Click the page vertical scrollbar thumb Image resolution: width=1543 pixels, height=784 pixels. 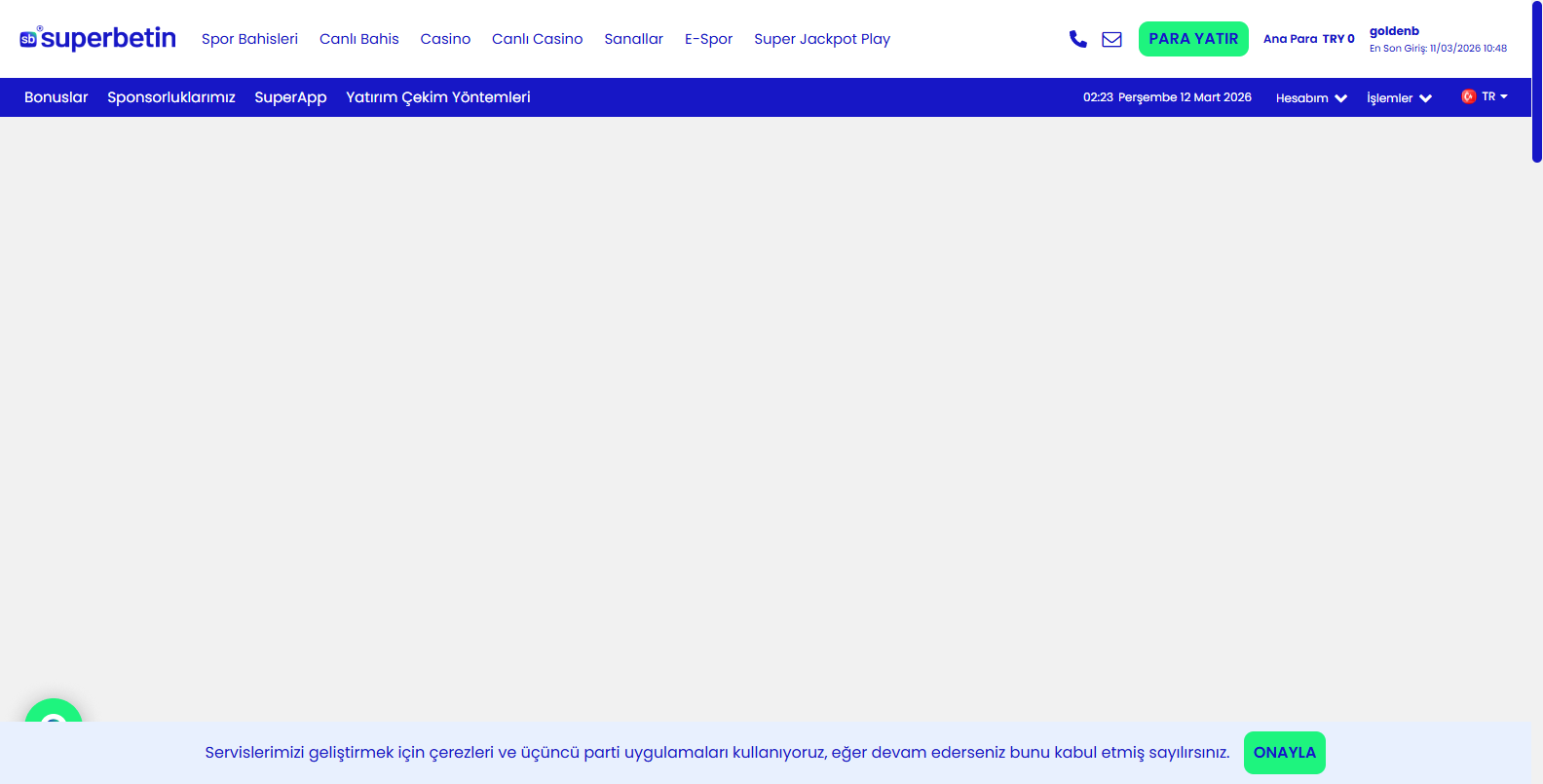pyautogui.click(x=1537, y=81)
